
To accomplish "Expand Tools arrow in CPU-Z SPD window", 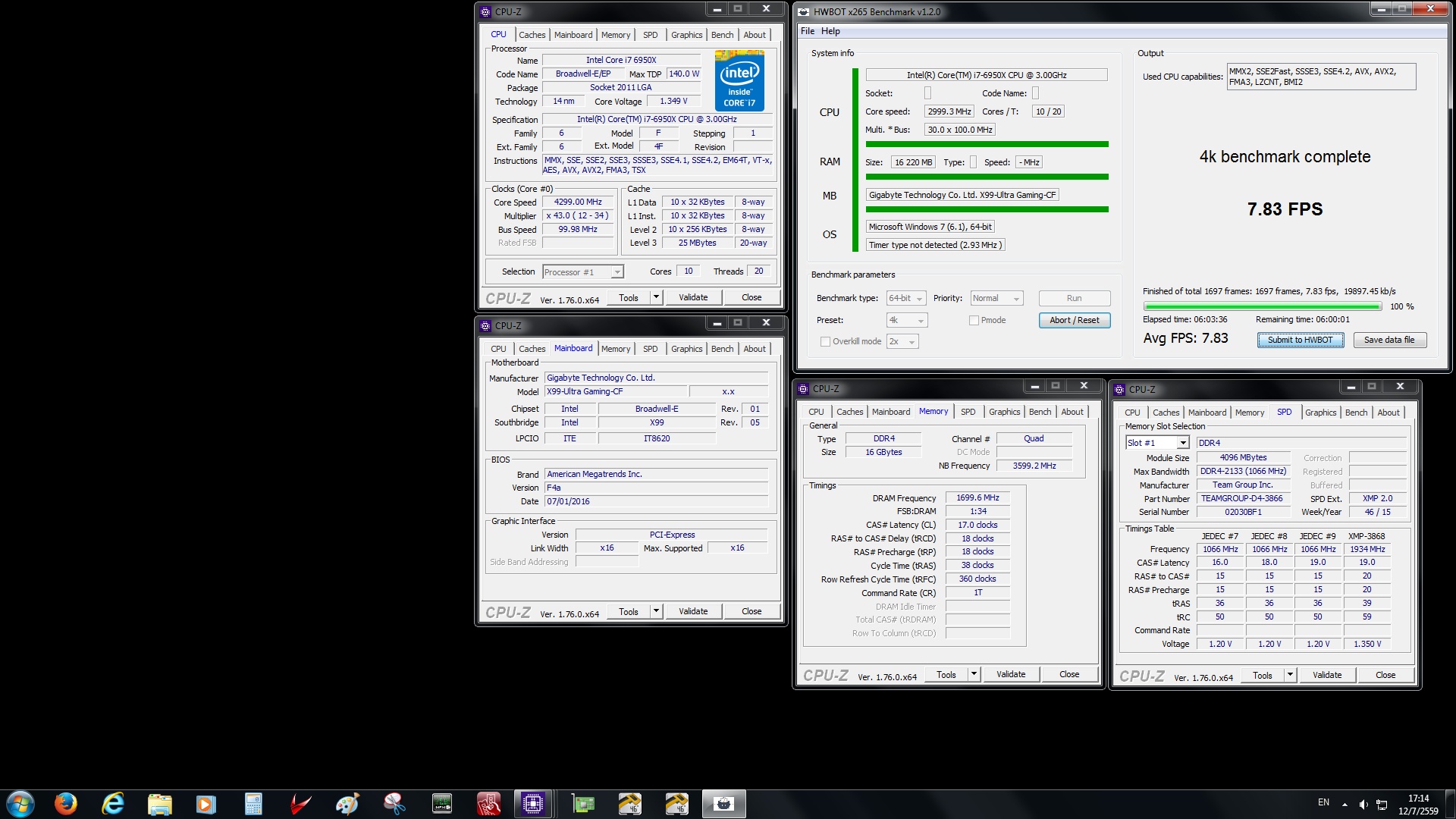I will click(1291, 675).
